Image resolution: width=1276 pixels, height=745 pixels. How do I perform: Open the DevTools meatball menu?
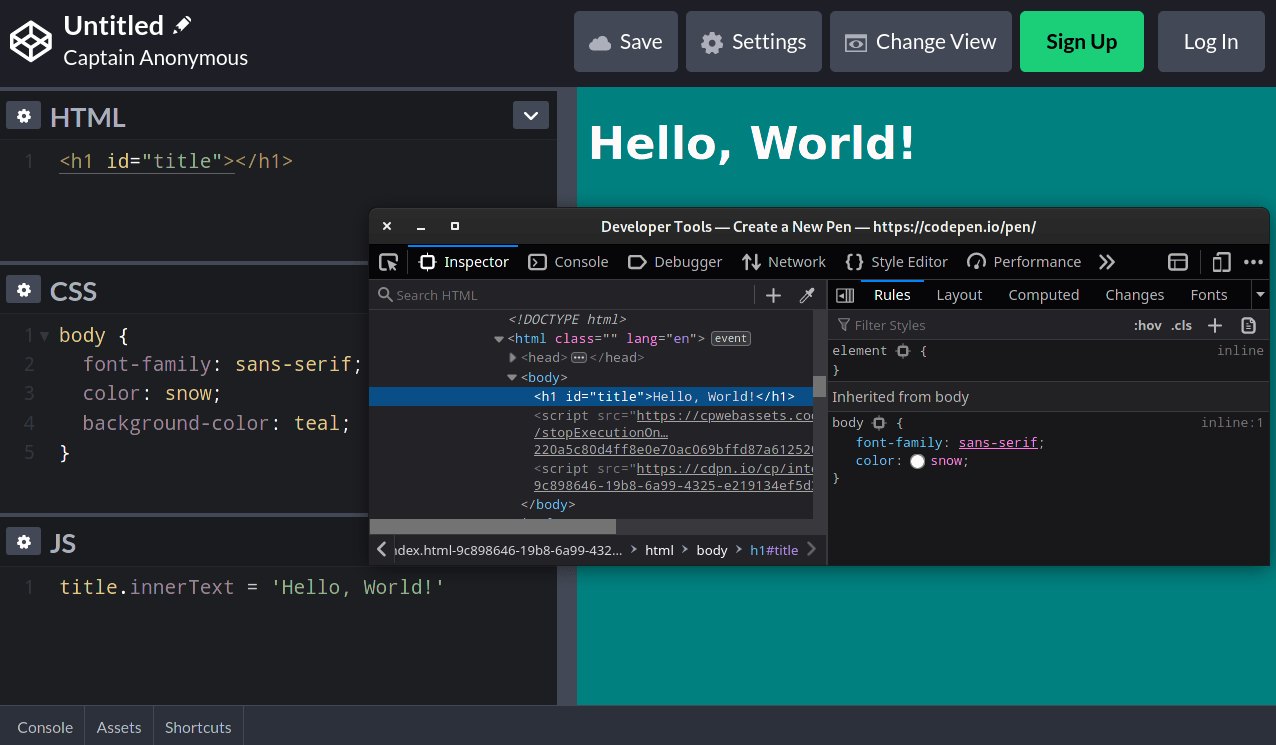(1254, 261)
